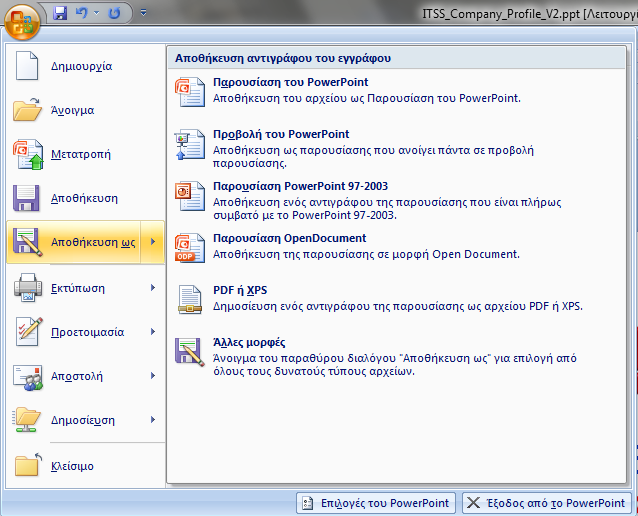The width and height of the screenshot is (638, 516).
Task: Click the network folder icon beside Δημοσίευση
Action: coord(26,420)
